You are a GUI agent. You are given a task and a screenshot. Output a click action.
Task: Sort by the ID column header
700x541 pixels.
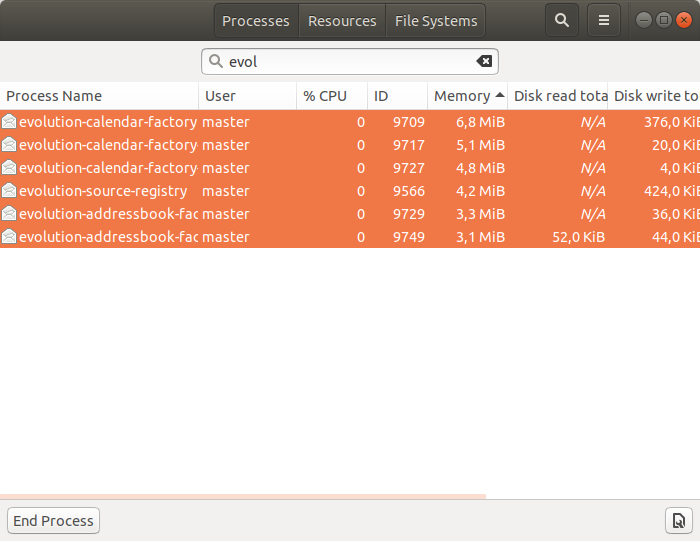point(398,96)
